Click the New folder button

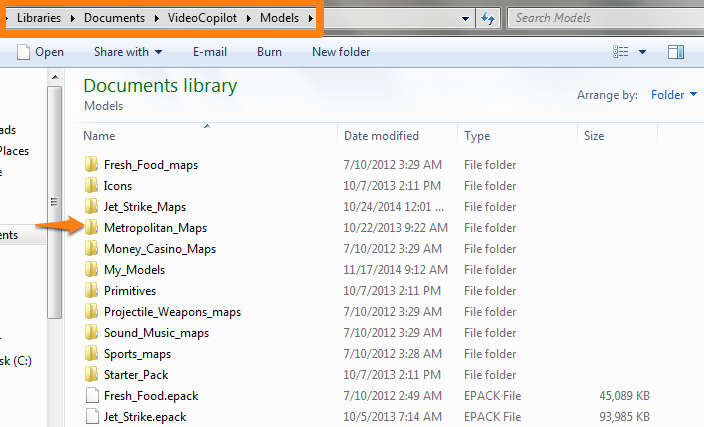pyautogui.click(x=341, y=52)
